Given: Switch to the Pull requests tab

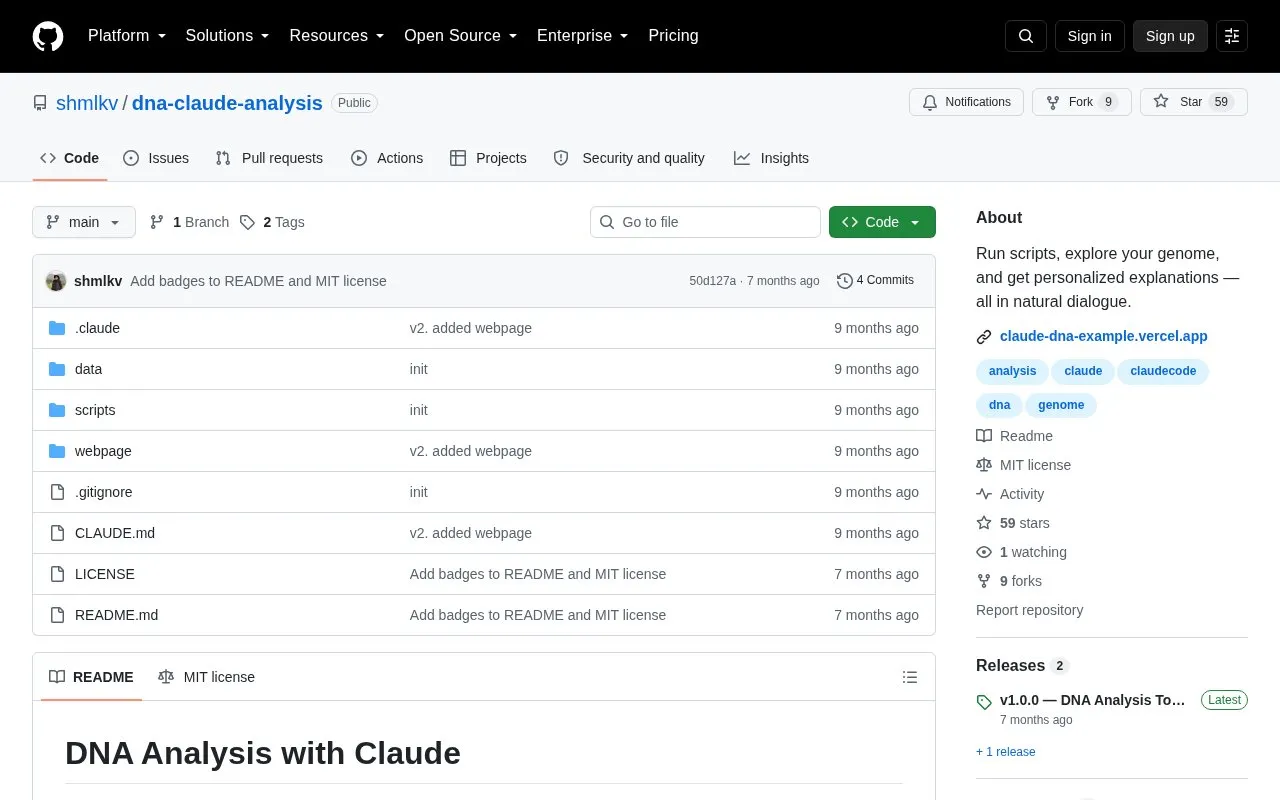Looking at the screenshot, I should click(269, 158).
